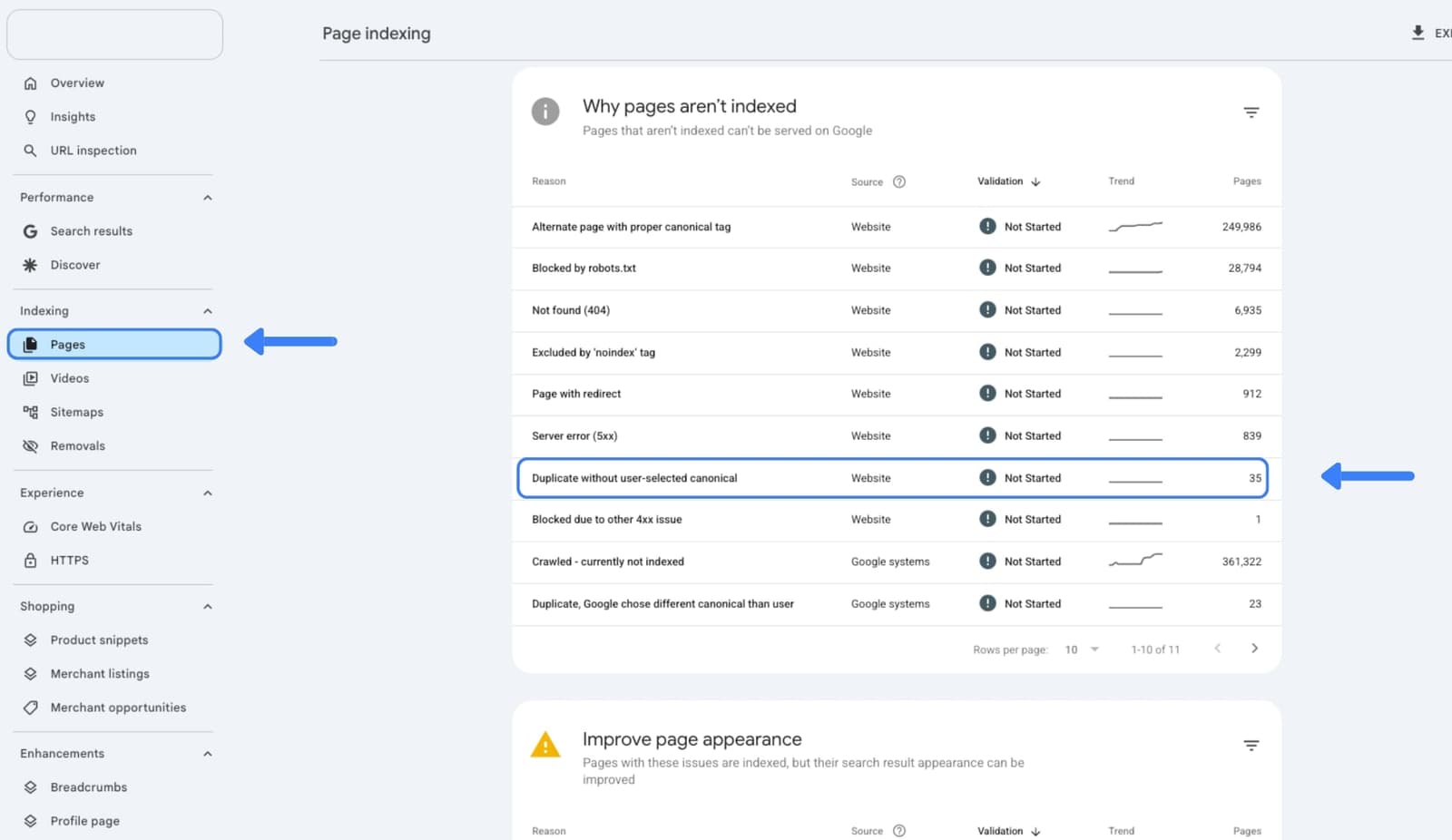
Task: Click the URL inspection magnifier icon
Action: (x=30, y=151)
